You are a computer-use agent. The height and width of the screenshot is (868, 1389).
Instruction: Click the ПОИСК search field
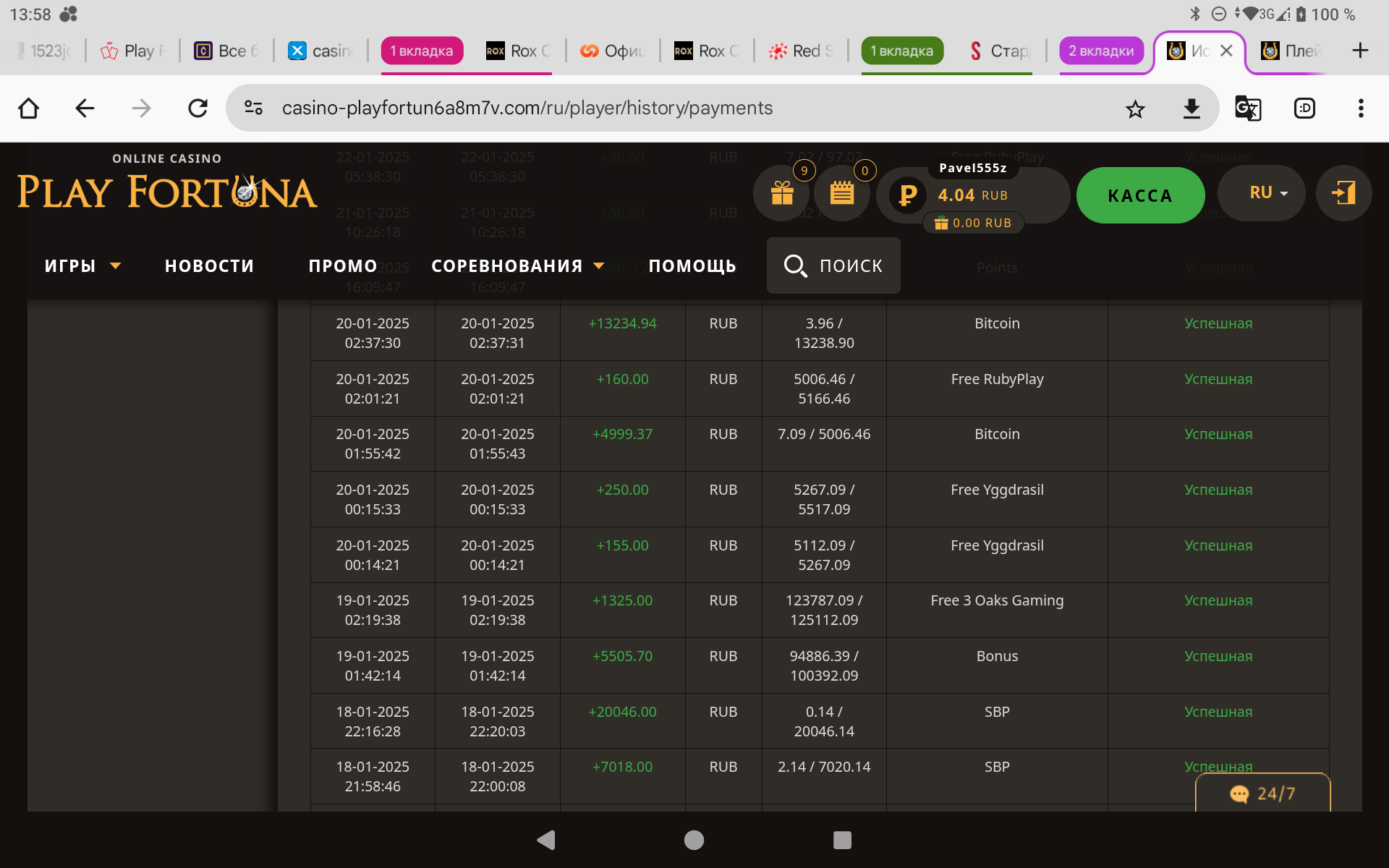[833, 266]
